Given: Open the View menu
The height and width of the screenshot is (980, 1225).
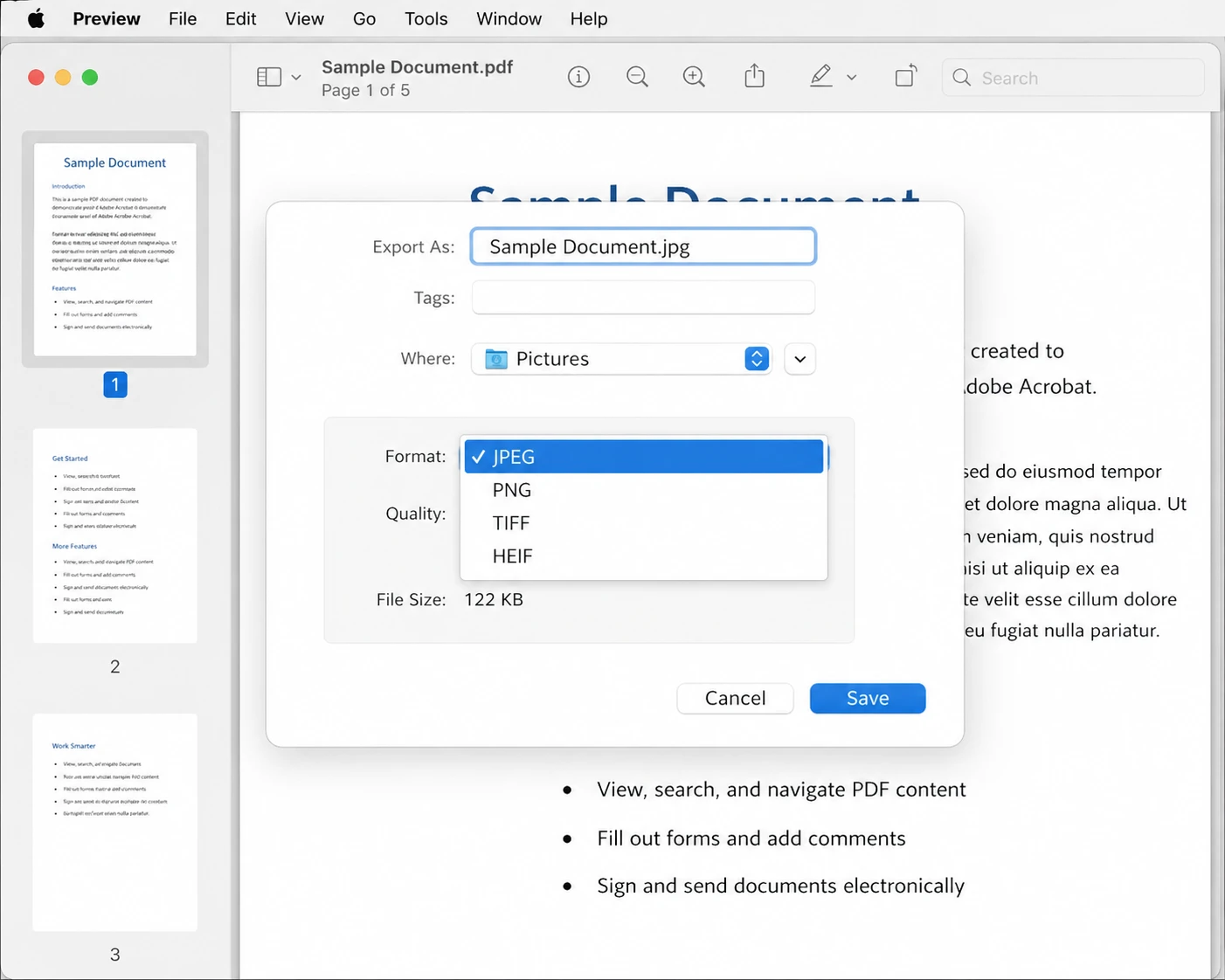Looking at the screenshot, I should click(304, 18).
